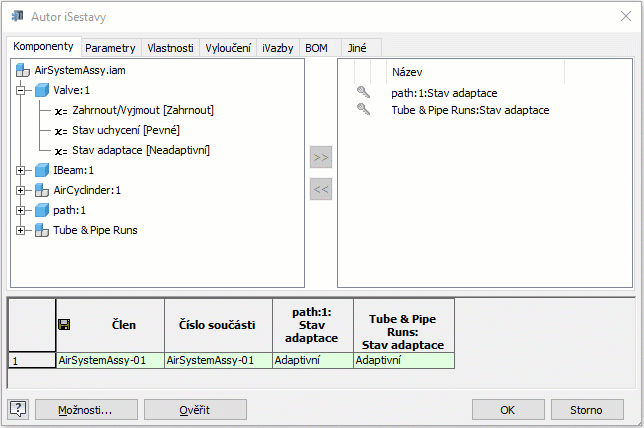Click the AirCyclinder:1 assembly icon
This screenshot has height=428, width=644.
pos(42,190)
